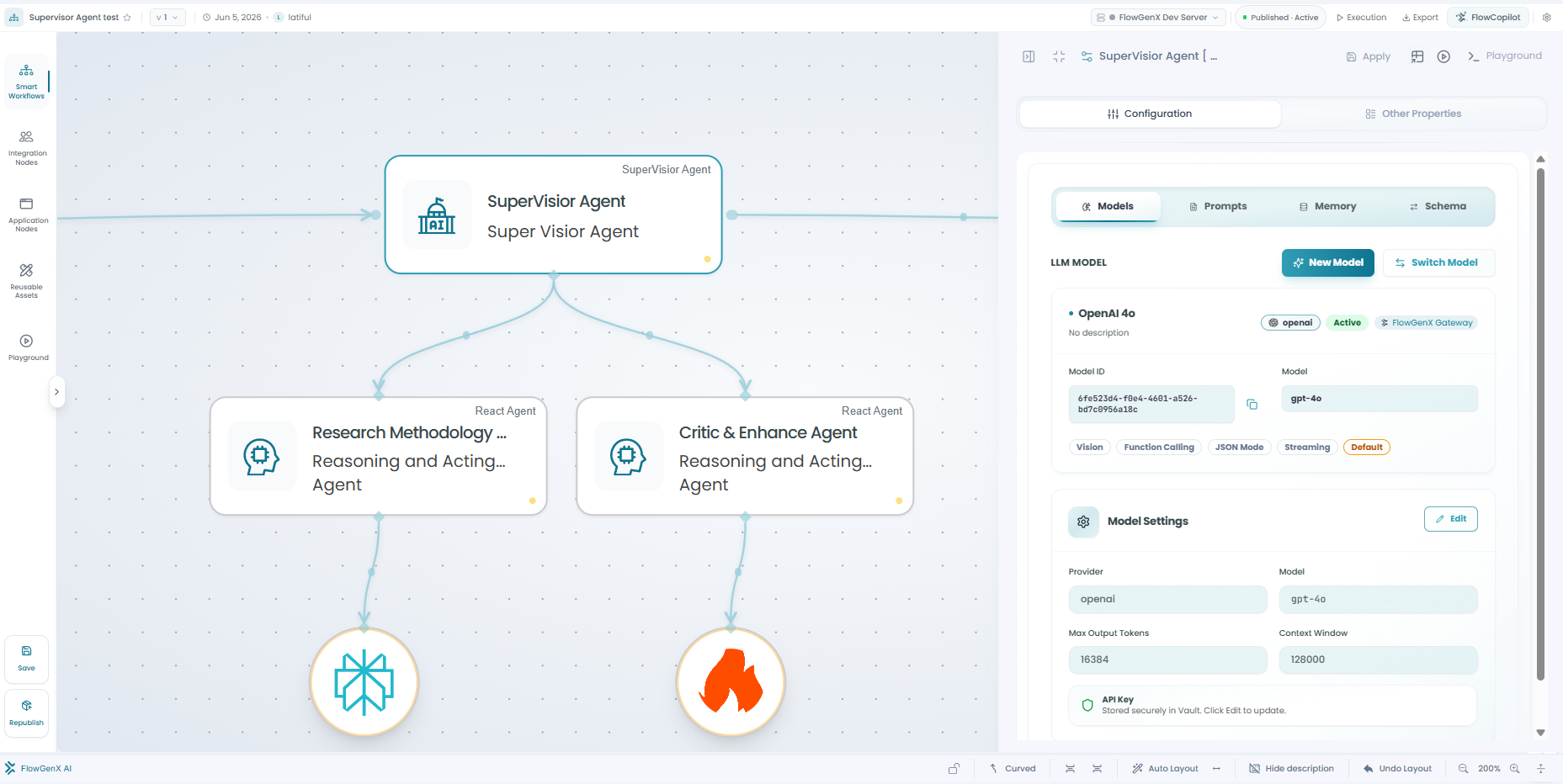Click the Model Settings gear icon
This screenshot has width=1563, height=784.
[x=1083, y=522]
